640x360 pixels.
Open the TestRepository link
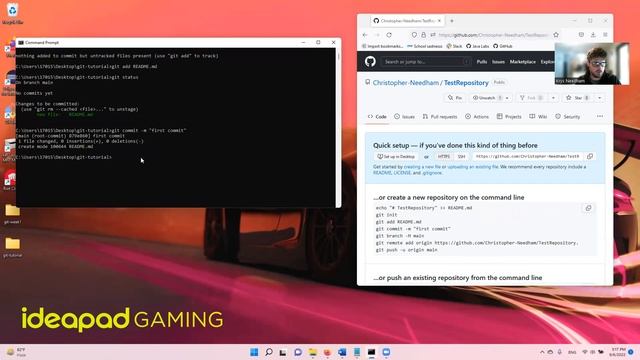click(x=466, y=83)
